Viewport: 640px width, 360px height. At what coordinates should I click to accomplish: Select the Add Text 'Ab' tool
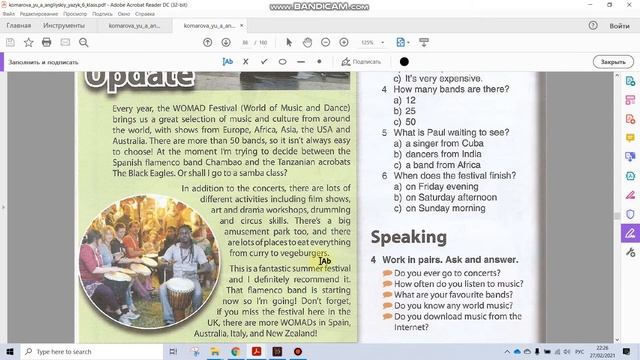coord(227,62)
